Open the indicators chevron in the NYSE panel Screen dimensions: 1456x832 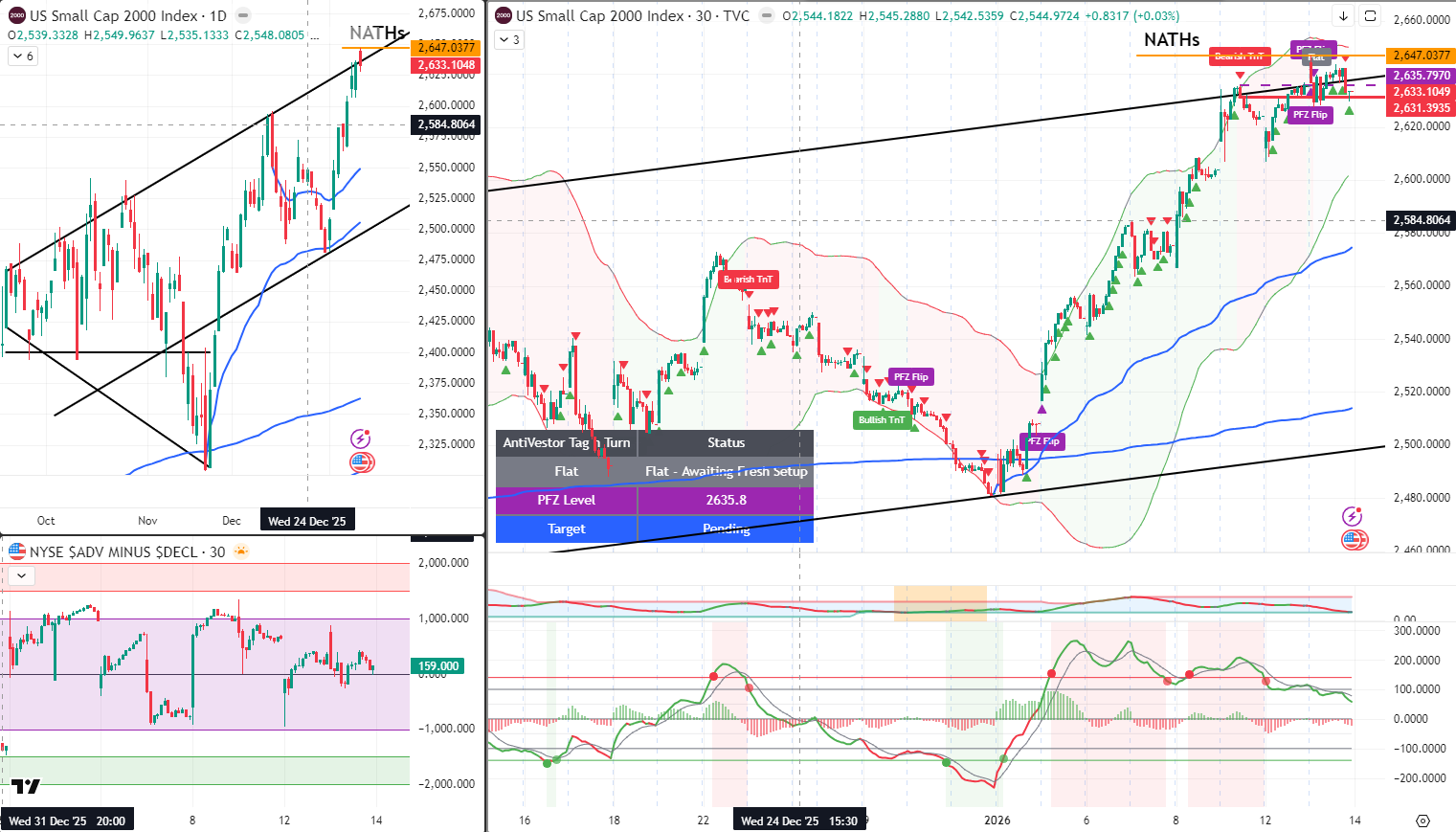point(20,575)
